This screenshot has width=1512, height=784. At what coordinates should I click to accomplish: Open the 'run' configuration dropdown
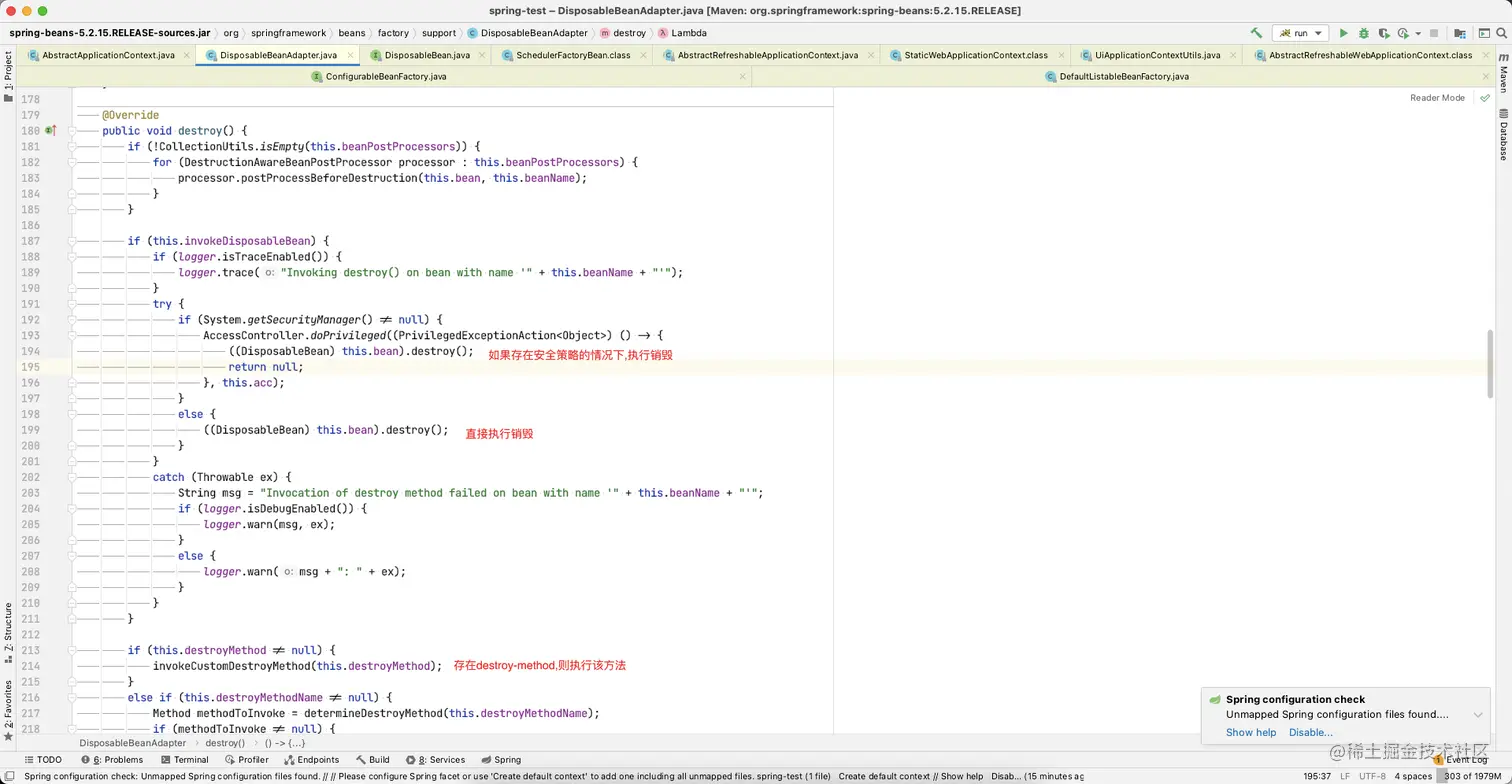(1300, 33)
